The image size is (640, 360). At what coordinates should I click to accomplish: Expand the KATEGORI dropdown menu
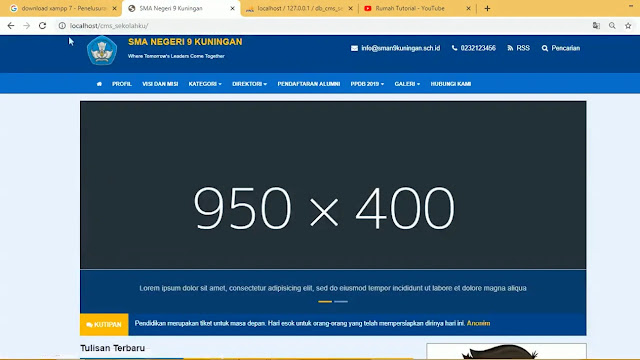[205, 84]
